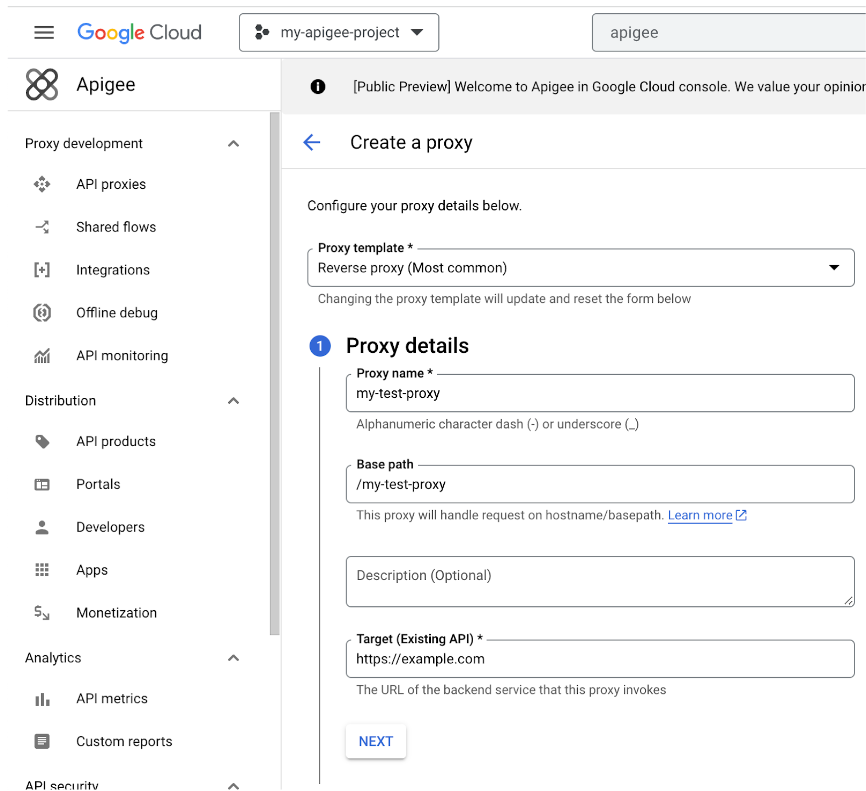This screenshot has width=866, height=791.
Task: Open the Offline debug tool
Action: (x=41, y=312)
